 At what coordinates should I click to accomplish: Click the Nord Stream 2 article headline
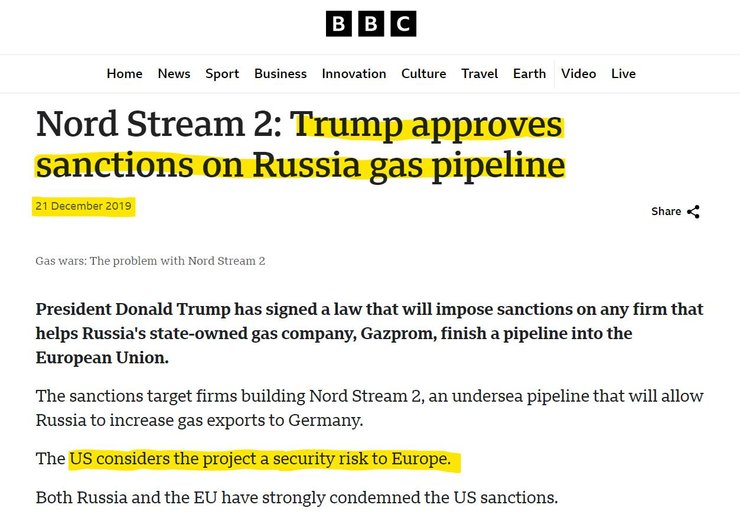click(300, 144)
